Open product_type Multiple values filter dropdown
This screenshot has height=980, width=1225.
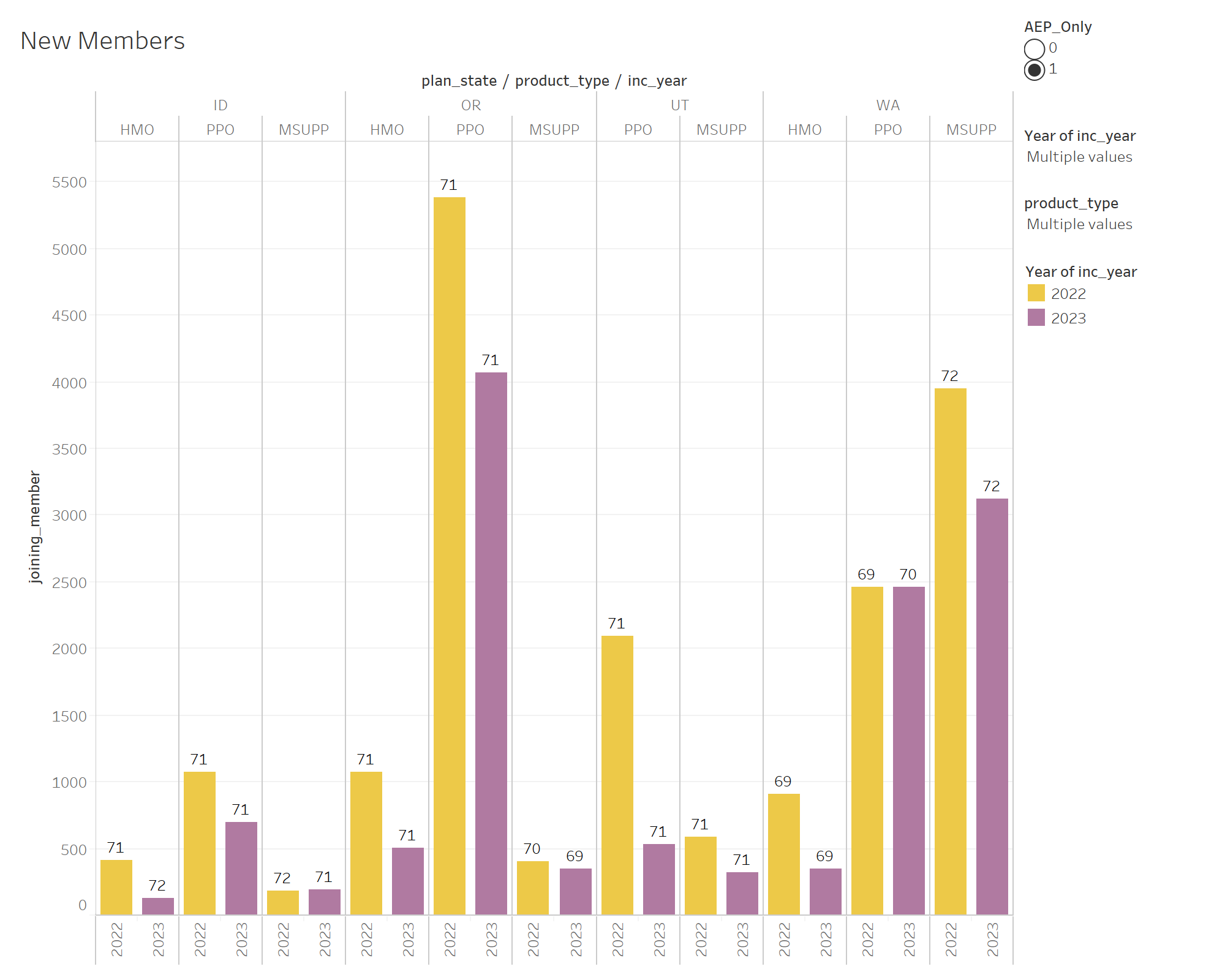pyautogui.click(x=1079, y=224)
